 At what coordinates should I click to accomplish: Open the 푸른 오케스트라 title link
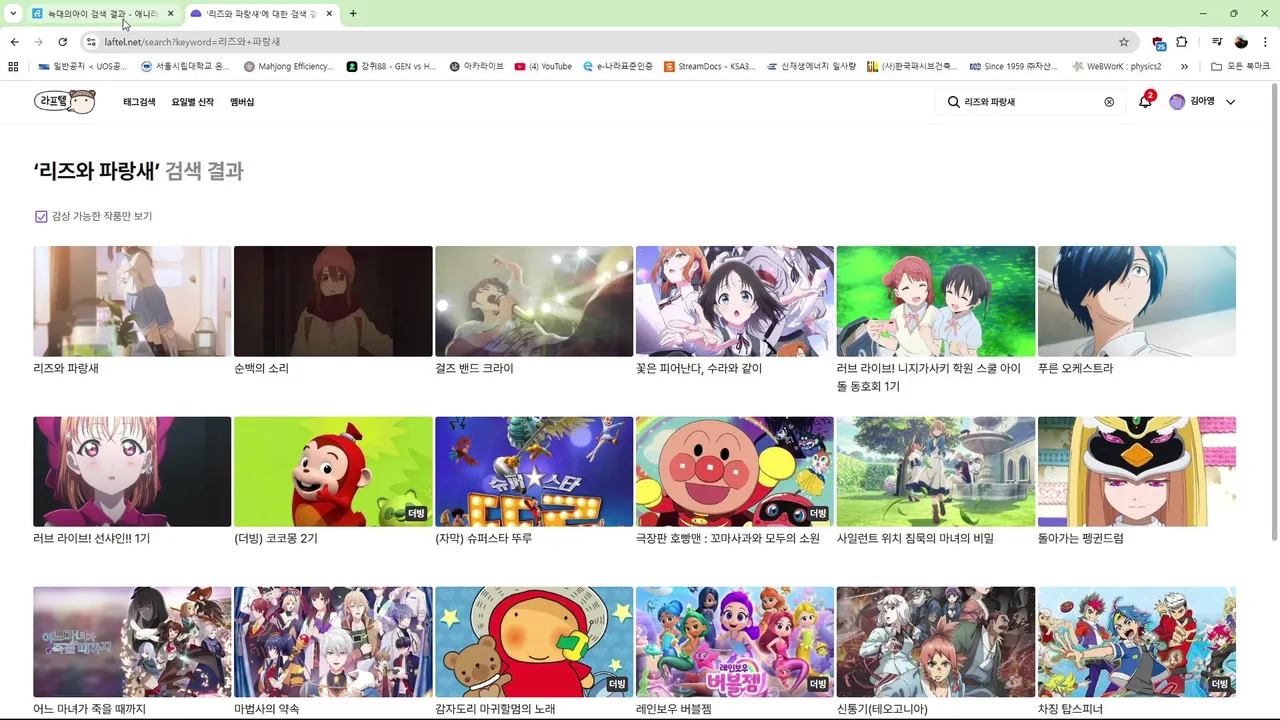click(1075, 368)
